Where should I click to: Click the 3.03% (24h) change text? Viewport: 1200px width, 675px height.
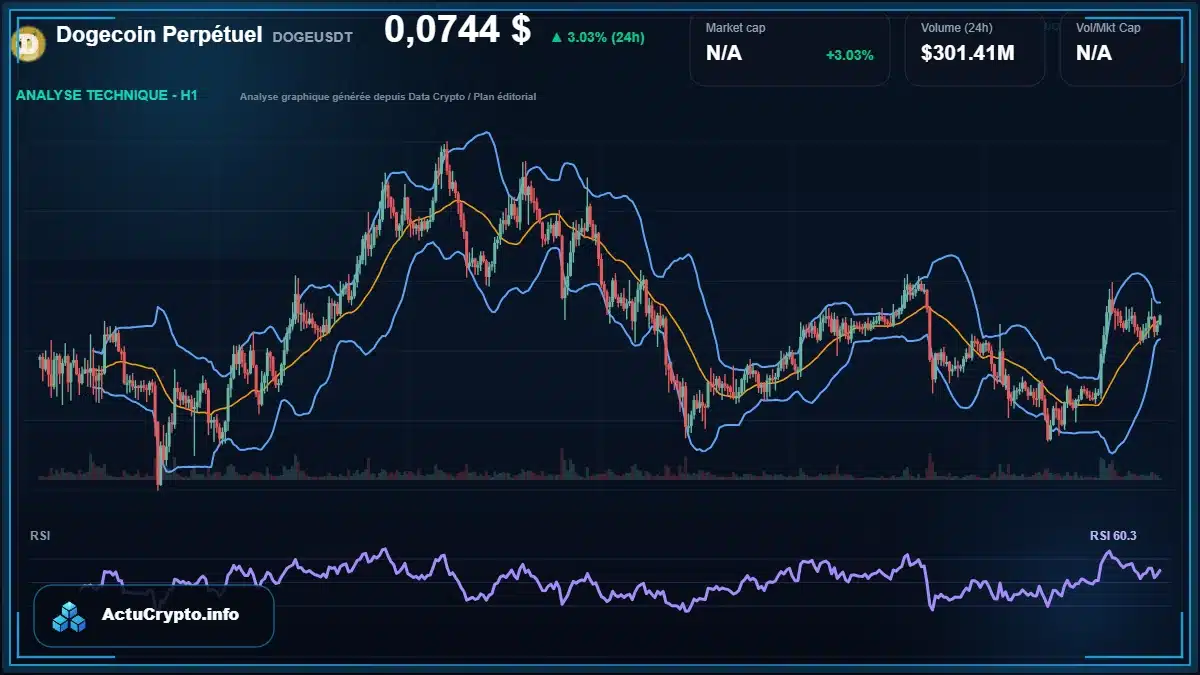[x=605, y=38]
